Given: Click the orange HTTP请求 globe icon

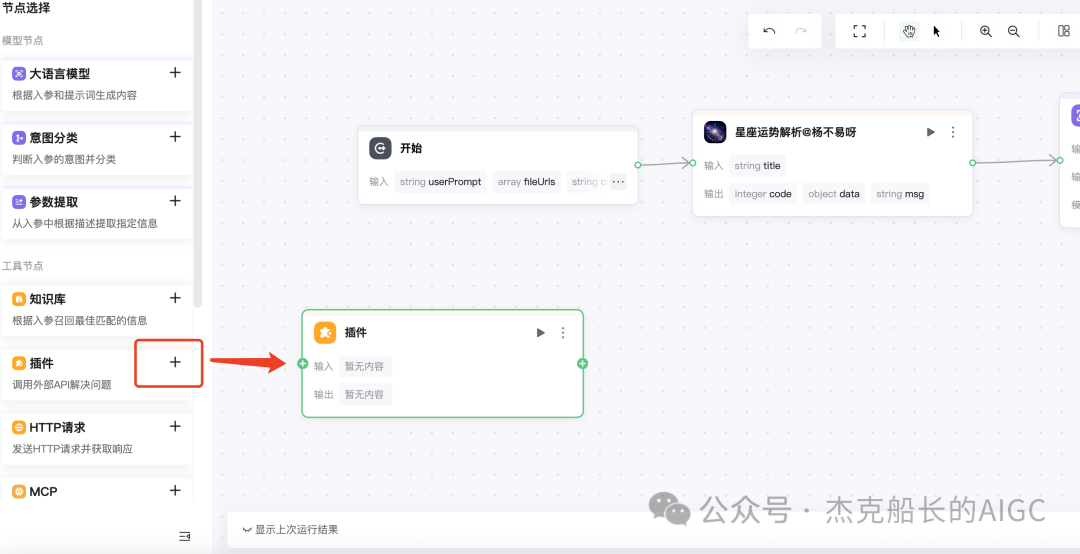Looking at the screenshot, I should 19,427.
